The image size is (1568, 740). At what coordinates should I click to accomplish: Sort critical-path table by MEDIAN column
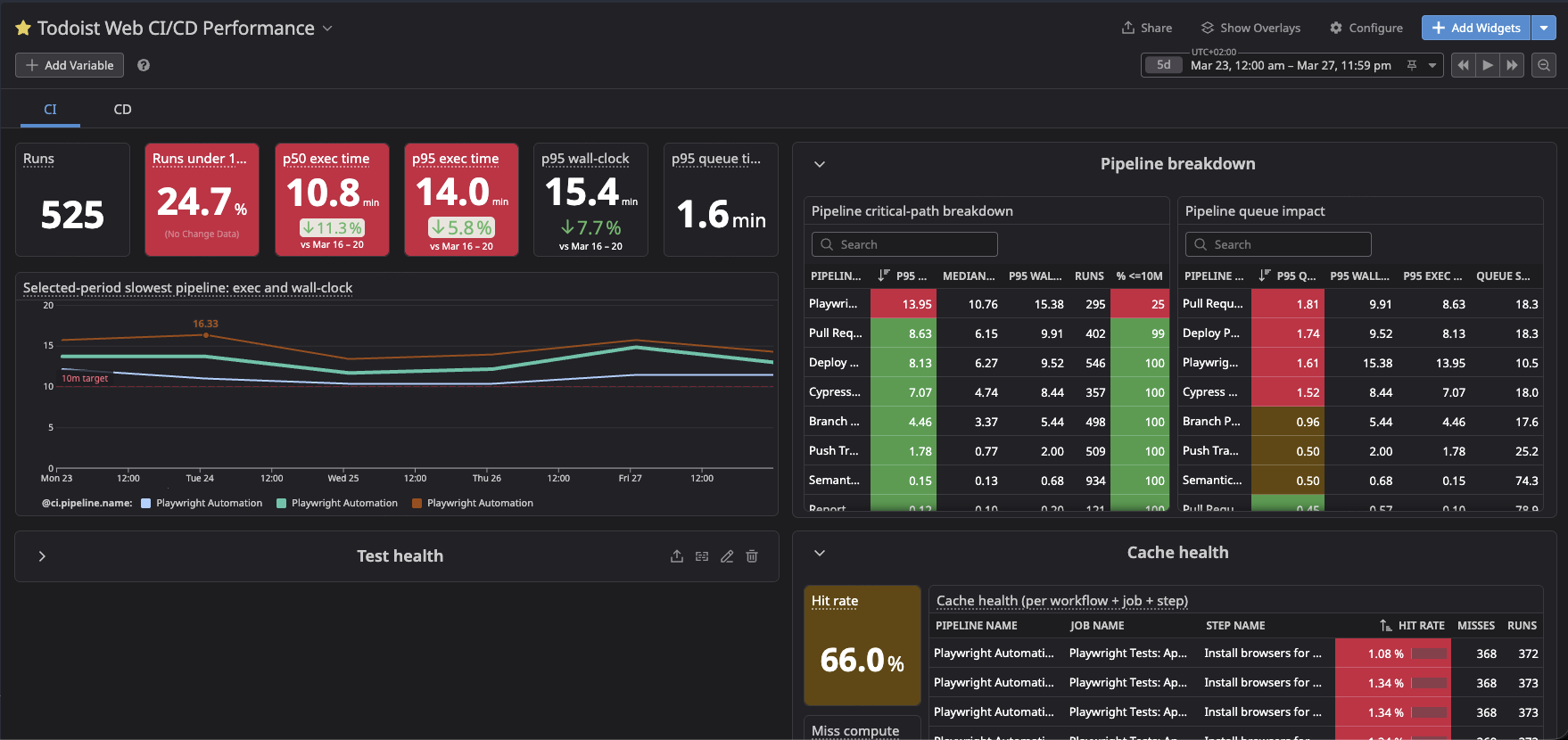(x=969, y=275)
